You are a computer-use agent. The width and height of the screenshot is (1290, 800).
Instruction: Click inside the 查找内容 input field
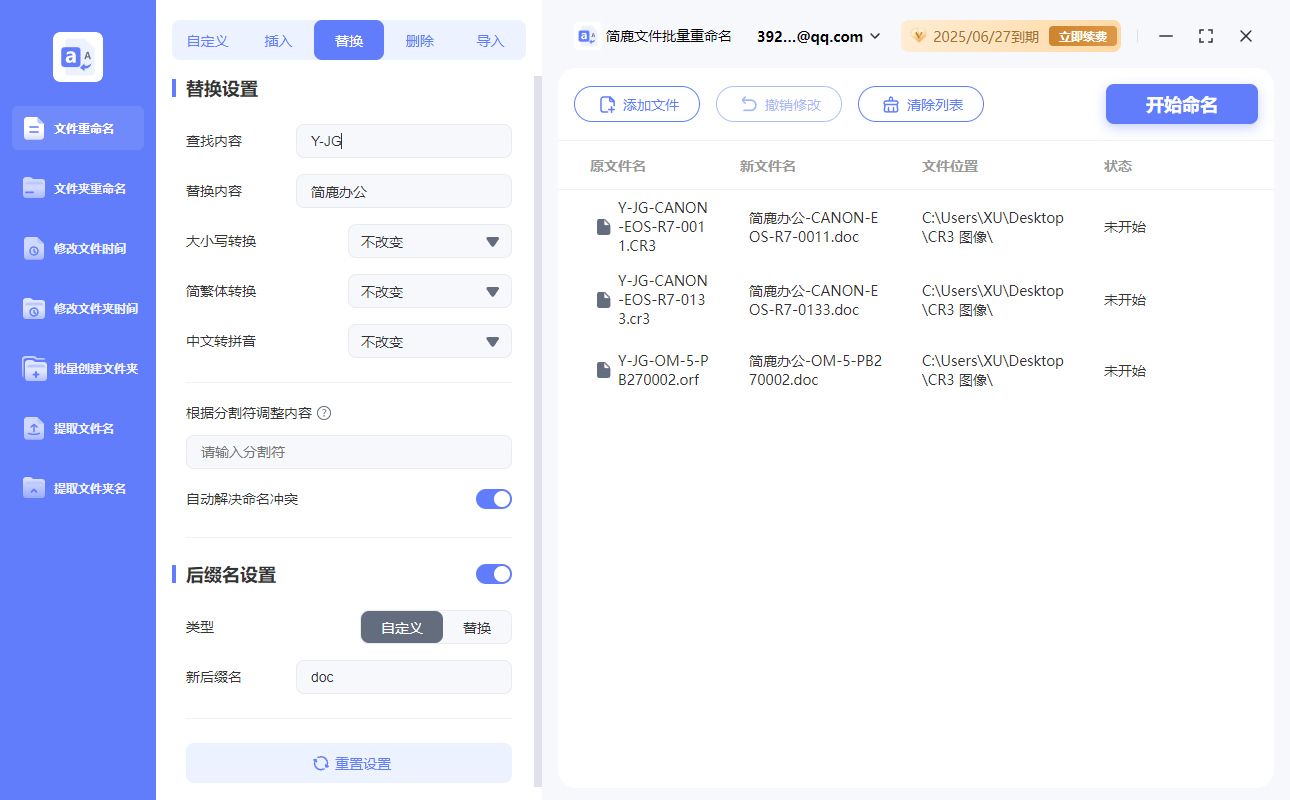pos(403,141)
